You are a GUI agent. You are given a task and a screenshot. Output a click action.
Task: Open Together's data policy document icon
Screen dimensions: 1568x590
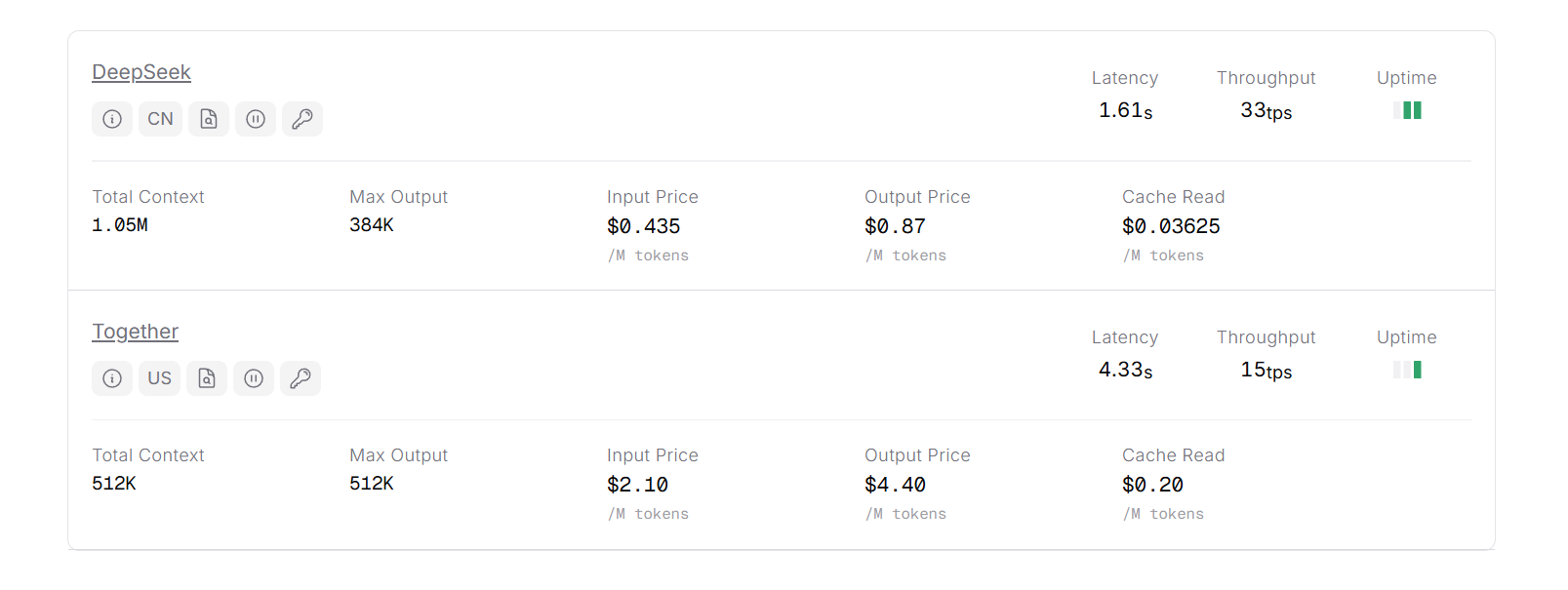click(207, 378)
